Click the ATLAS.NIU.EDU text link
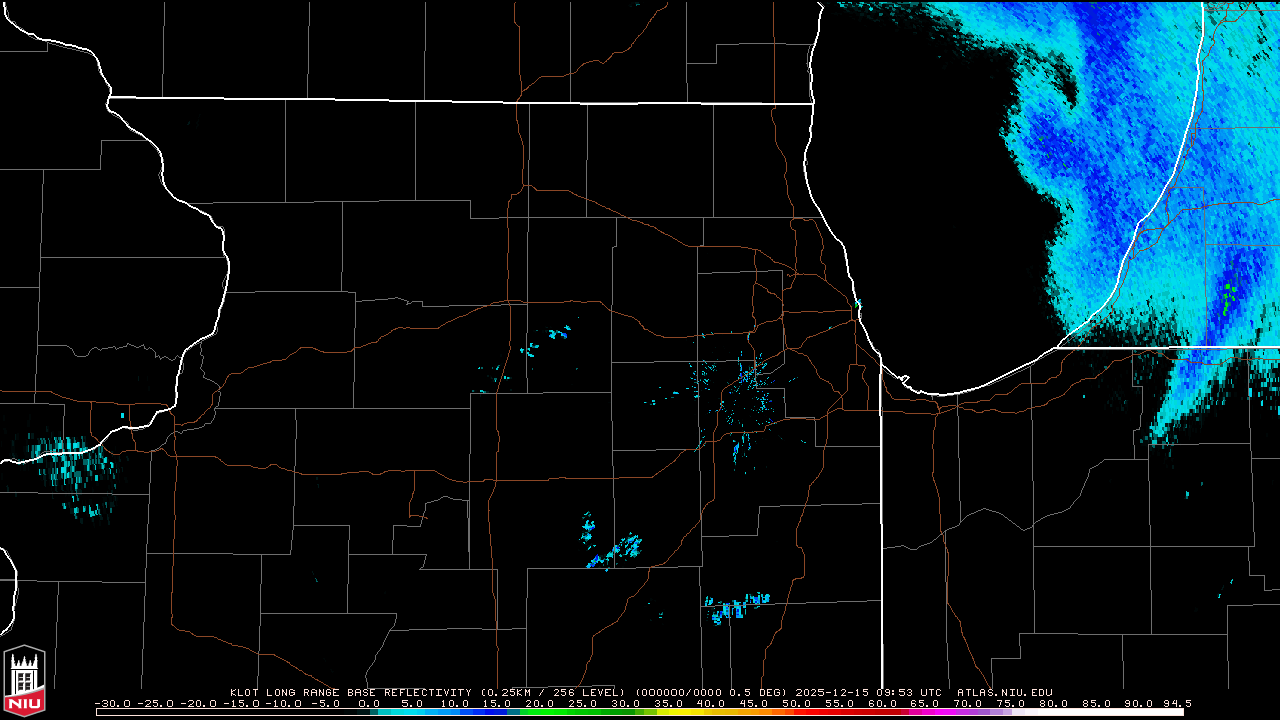The height and width of the screenshot is (720, 1280). coord(1004,692)
